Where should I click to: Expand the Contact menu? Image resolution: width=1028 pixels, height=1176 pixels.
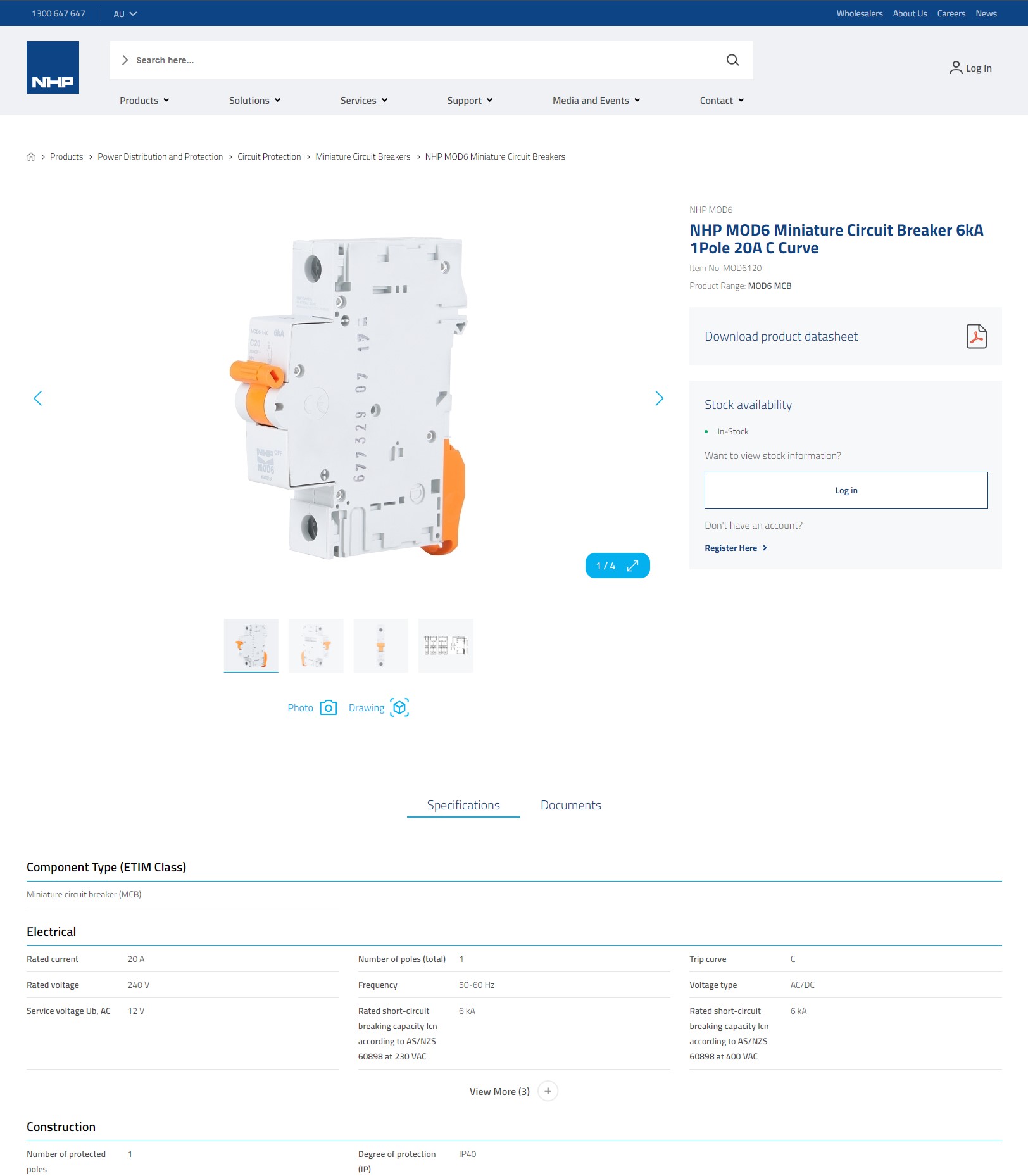[722, 100]
